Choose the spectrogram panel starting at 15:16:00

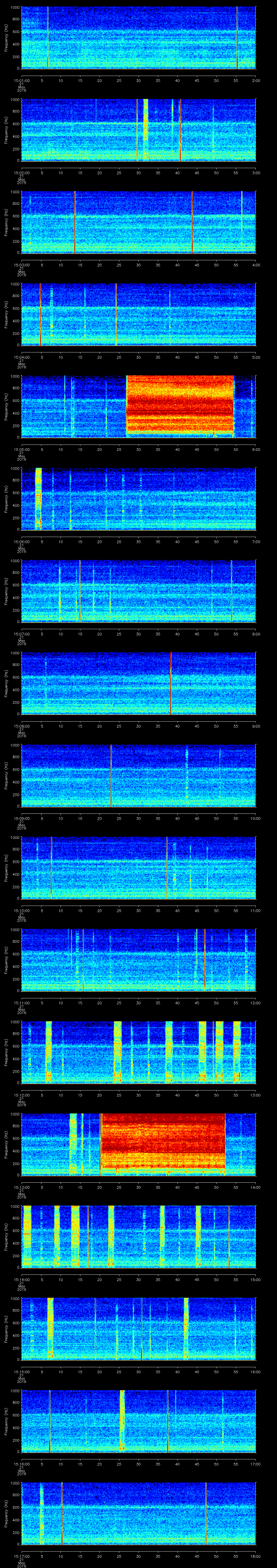139,1421
